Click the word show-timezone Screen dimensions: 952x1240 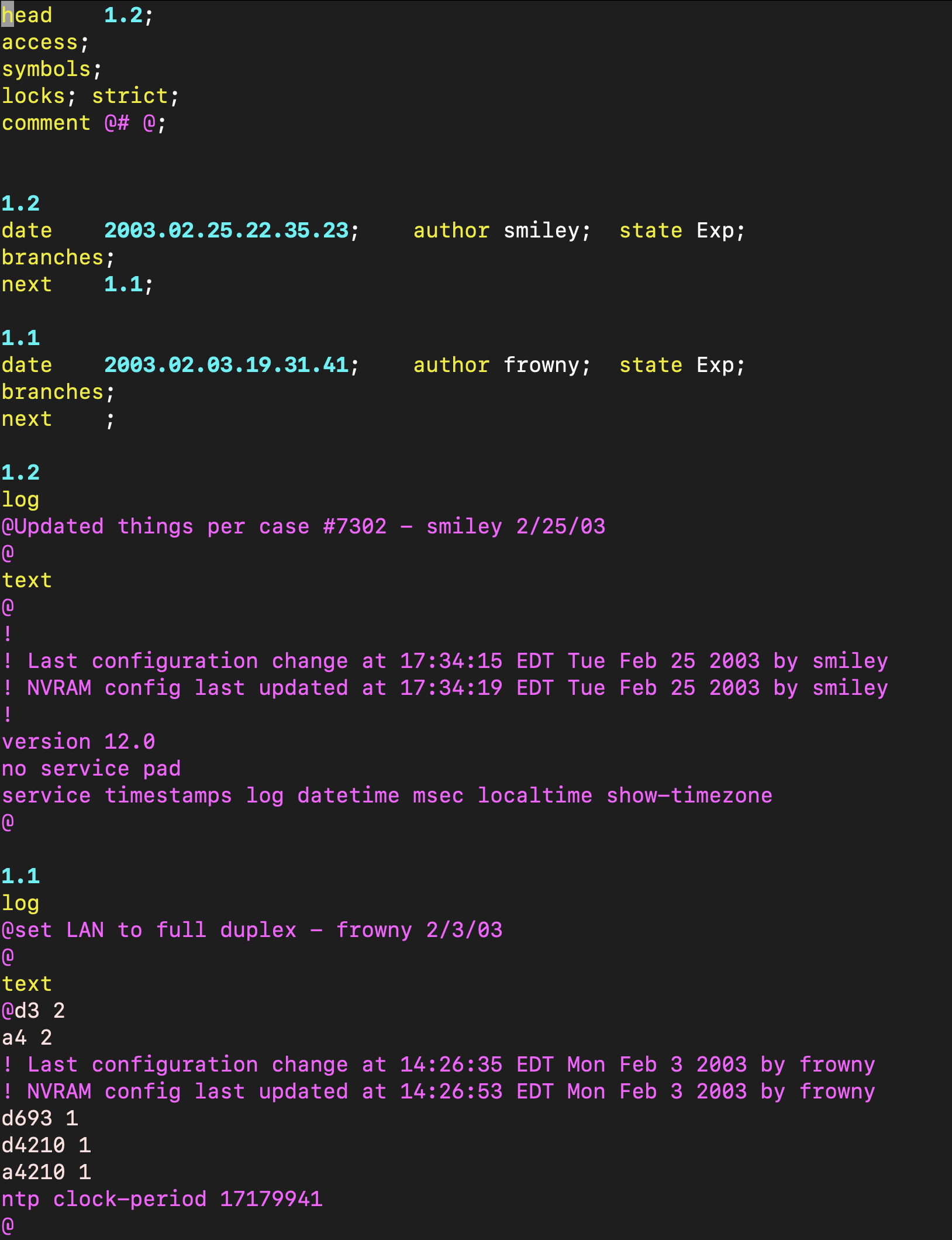click(x=689, y=795)
